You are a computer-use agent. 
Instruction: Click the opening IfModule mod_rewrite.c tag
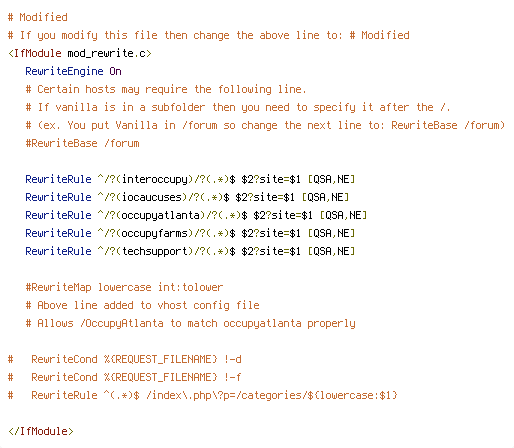pyautogui.click(x=80, y=53)
